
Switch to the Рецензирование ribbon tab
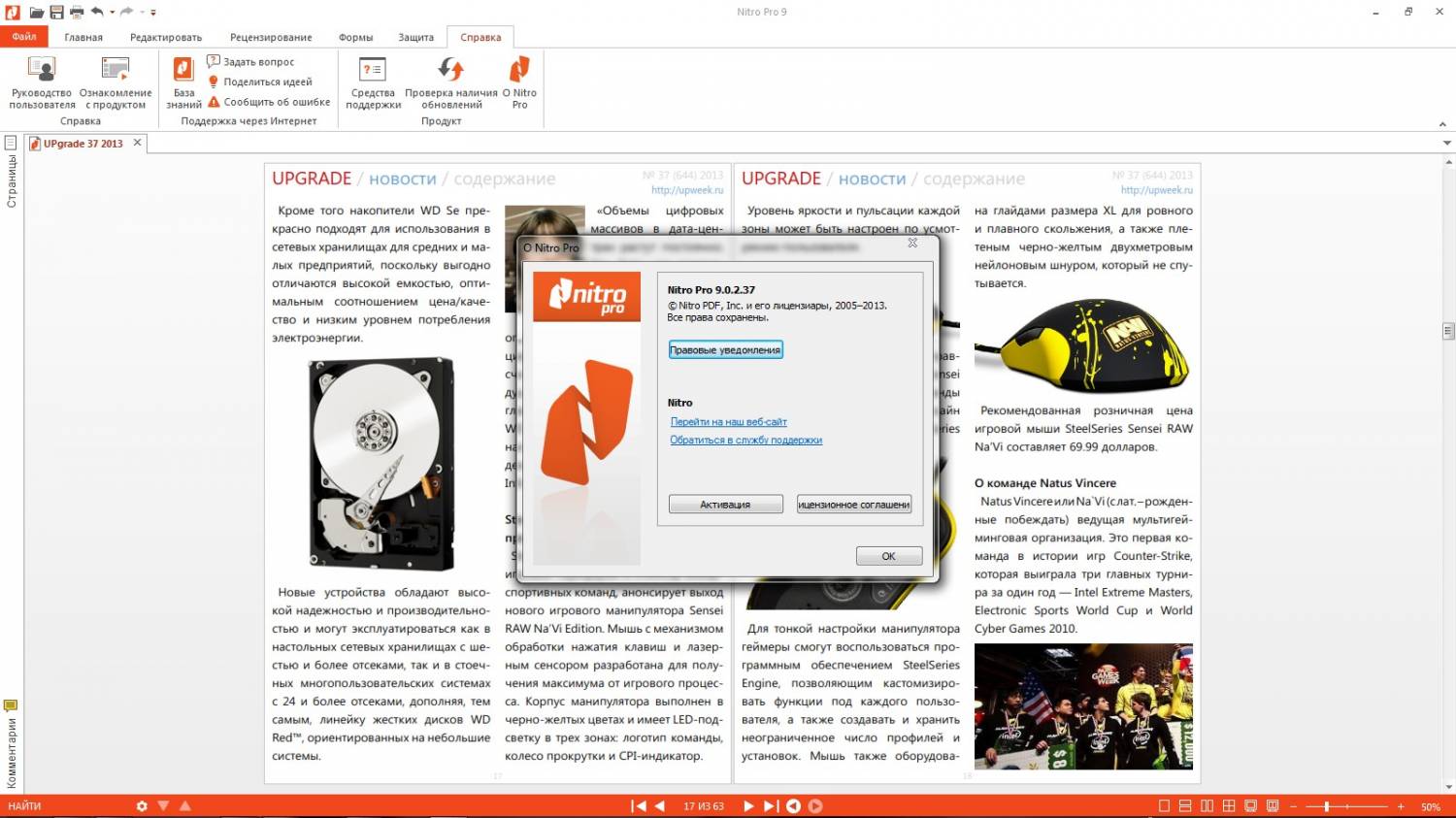(271, 37)
